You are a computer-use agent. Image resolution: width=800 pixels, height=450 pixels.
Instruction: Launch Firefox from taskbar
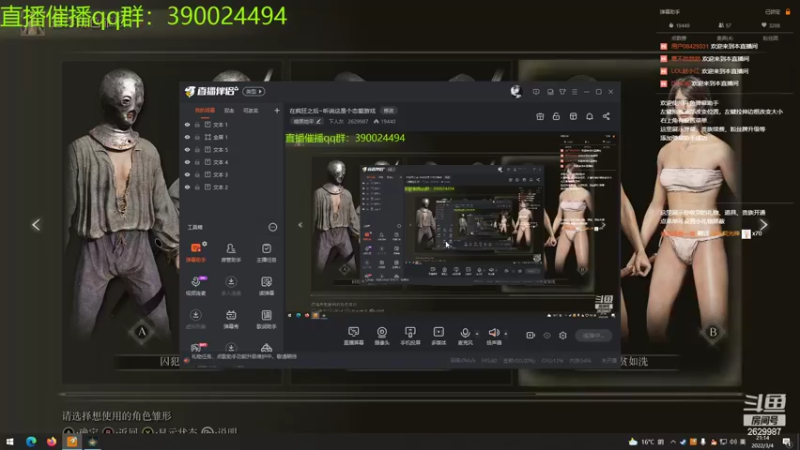click(x=52, y=442)
